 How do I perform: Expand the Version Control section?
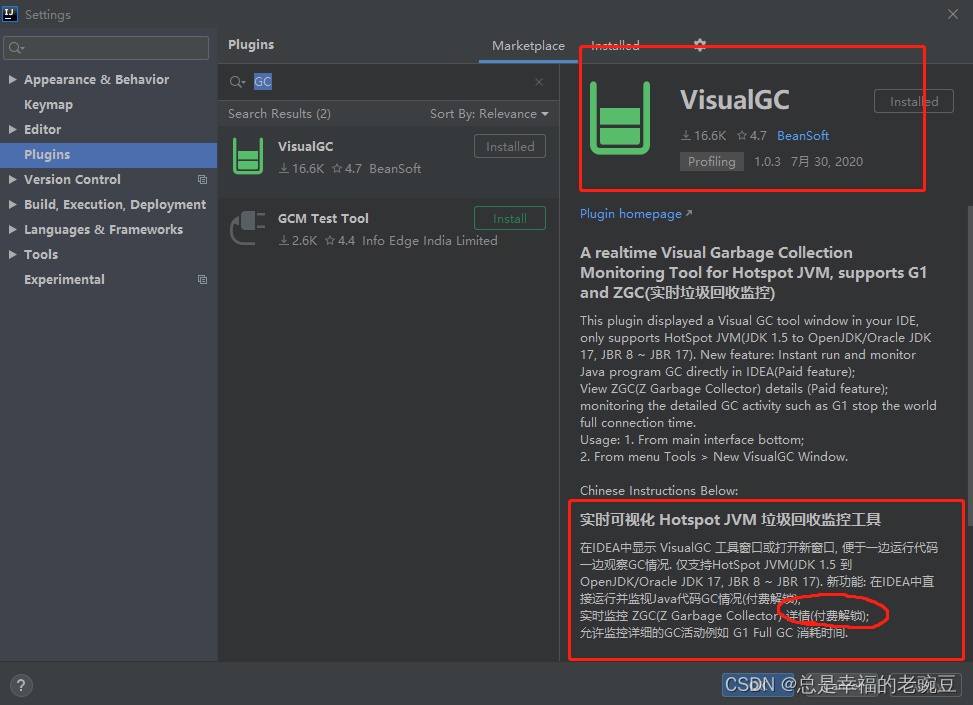click(x=10, y=179)
